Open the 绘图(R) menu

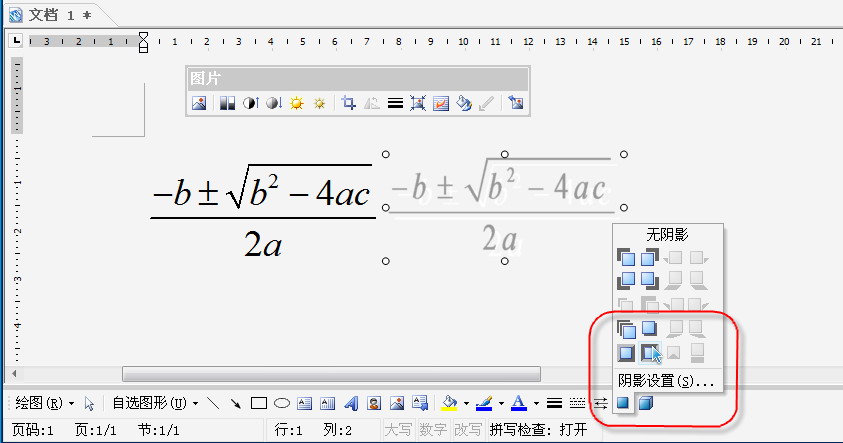click(45, 403)
